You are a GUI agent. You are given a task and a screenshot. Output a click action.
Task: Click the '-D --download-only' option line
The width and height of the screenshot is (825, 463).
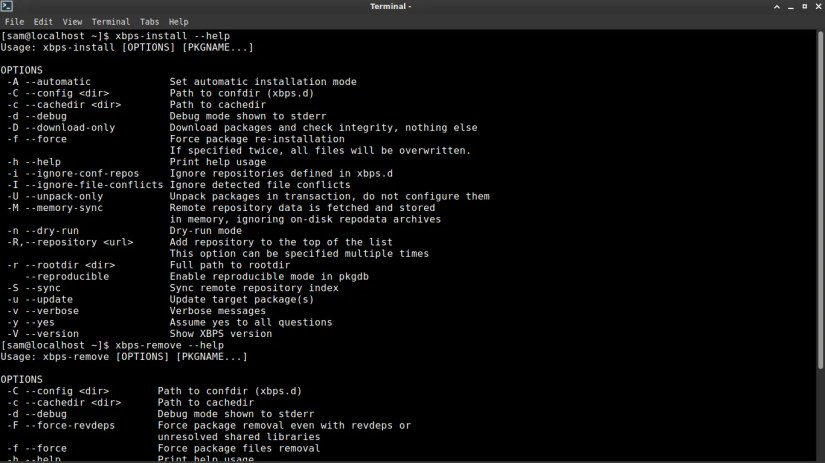pyautogui.click(x=242, y=127)
